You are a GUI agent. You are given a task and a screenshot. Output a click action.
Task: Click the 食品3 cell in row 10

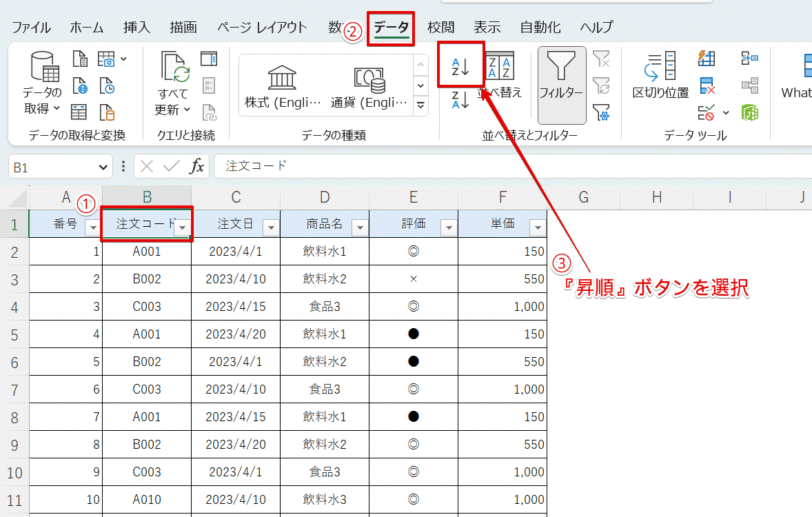tap(325, 472)
